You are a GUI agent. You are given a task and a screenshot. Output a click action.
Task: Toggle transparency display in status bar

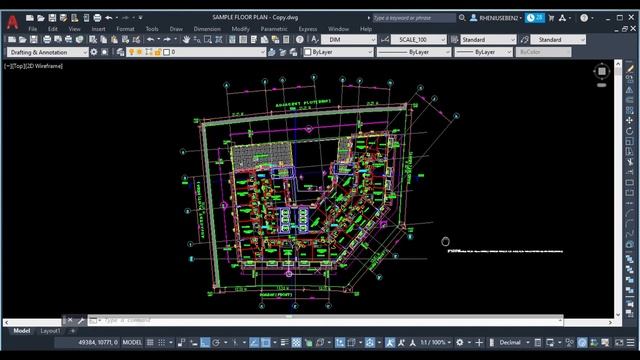tap(296, 342)
